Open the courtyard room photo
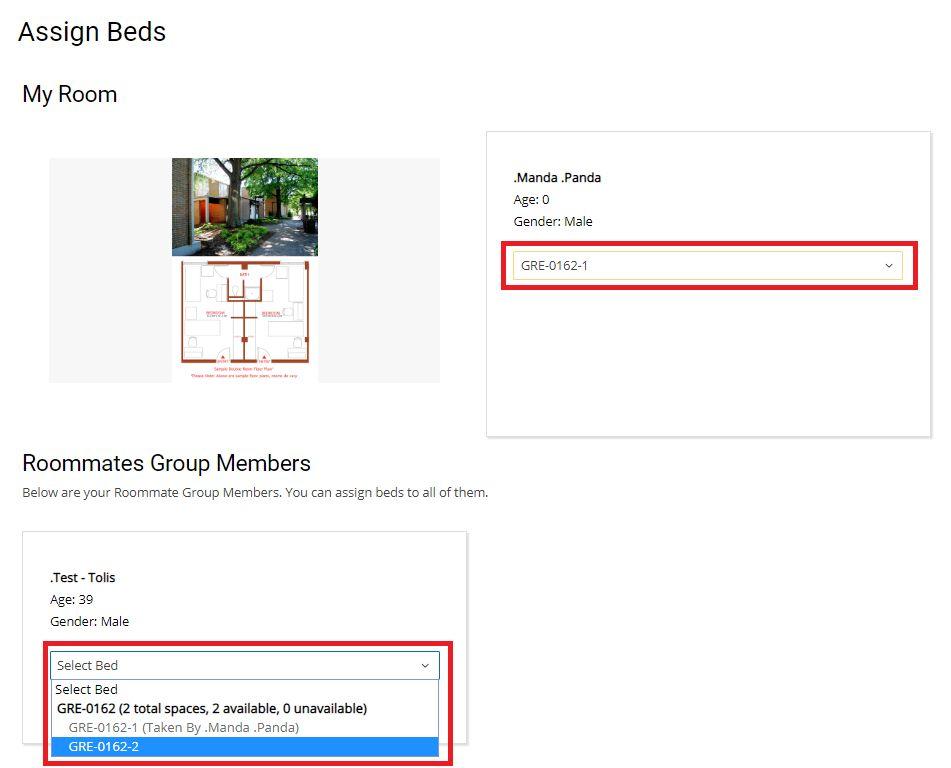Viewport: 951px width, 768px height. 245,206
